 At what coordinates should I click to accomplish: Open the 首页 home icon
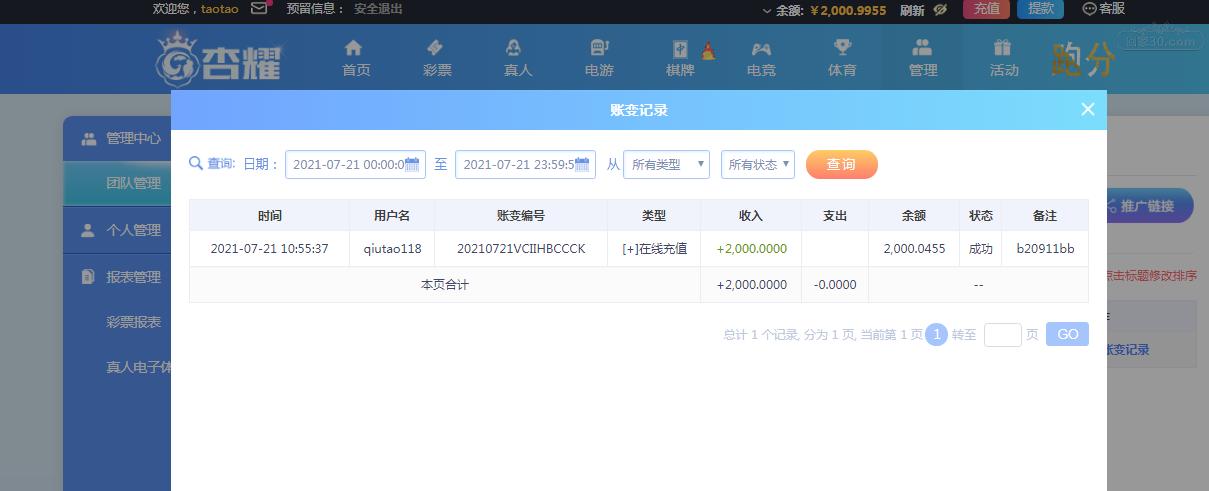pyautogui.click(x=355, y=48)
